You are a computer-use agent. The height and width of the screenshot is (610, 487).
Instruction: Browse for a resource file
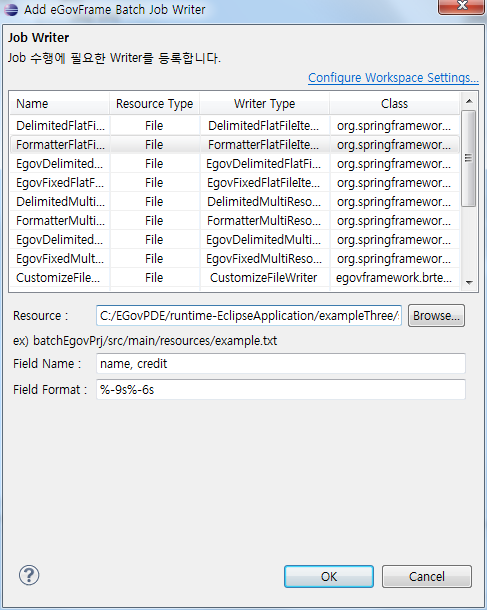pos(436,316)
